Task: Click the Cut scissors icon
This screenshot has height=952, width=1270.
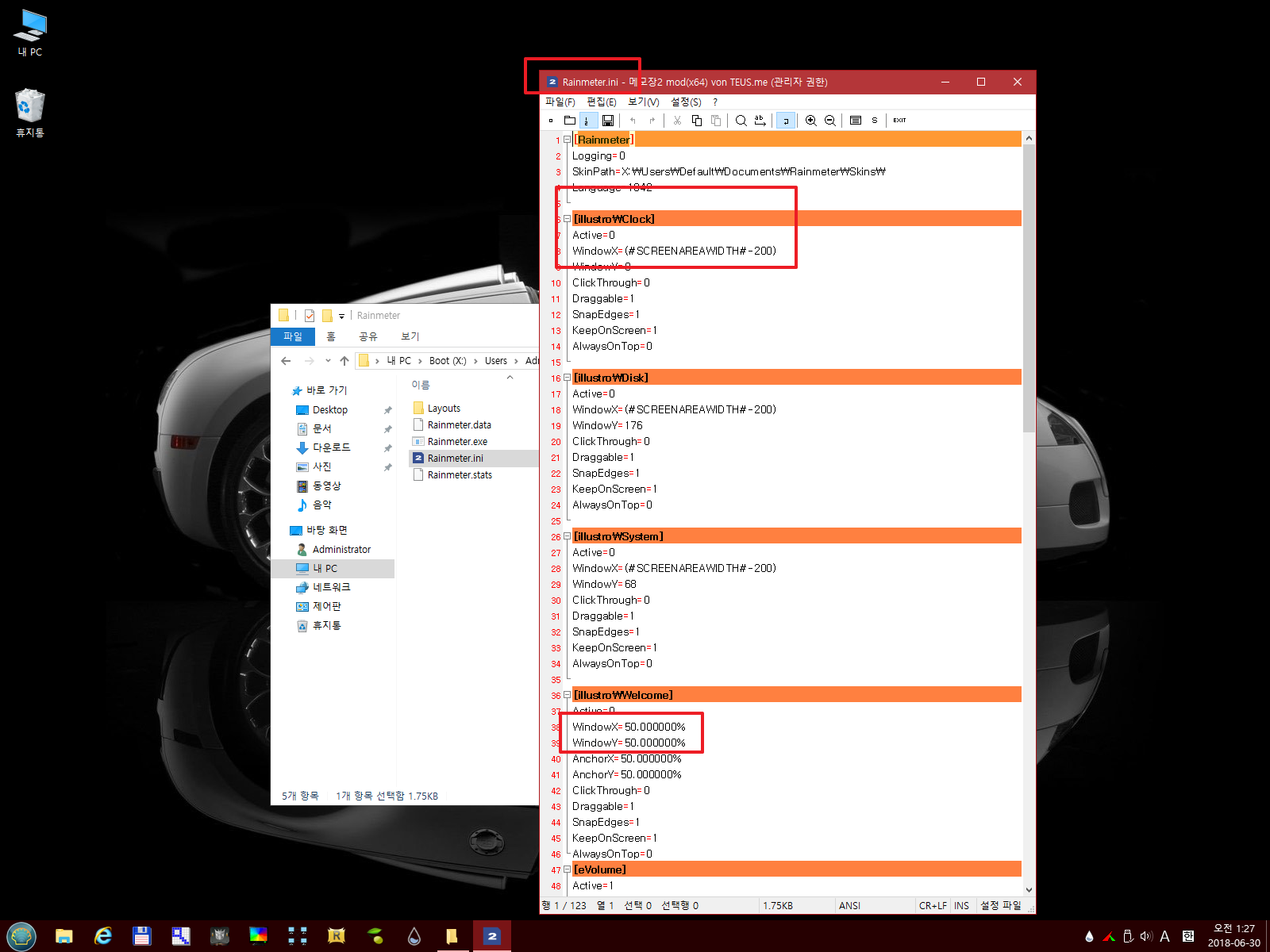Action: tap(677, 121)
